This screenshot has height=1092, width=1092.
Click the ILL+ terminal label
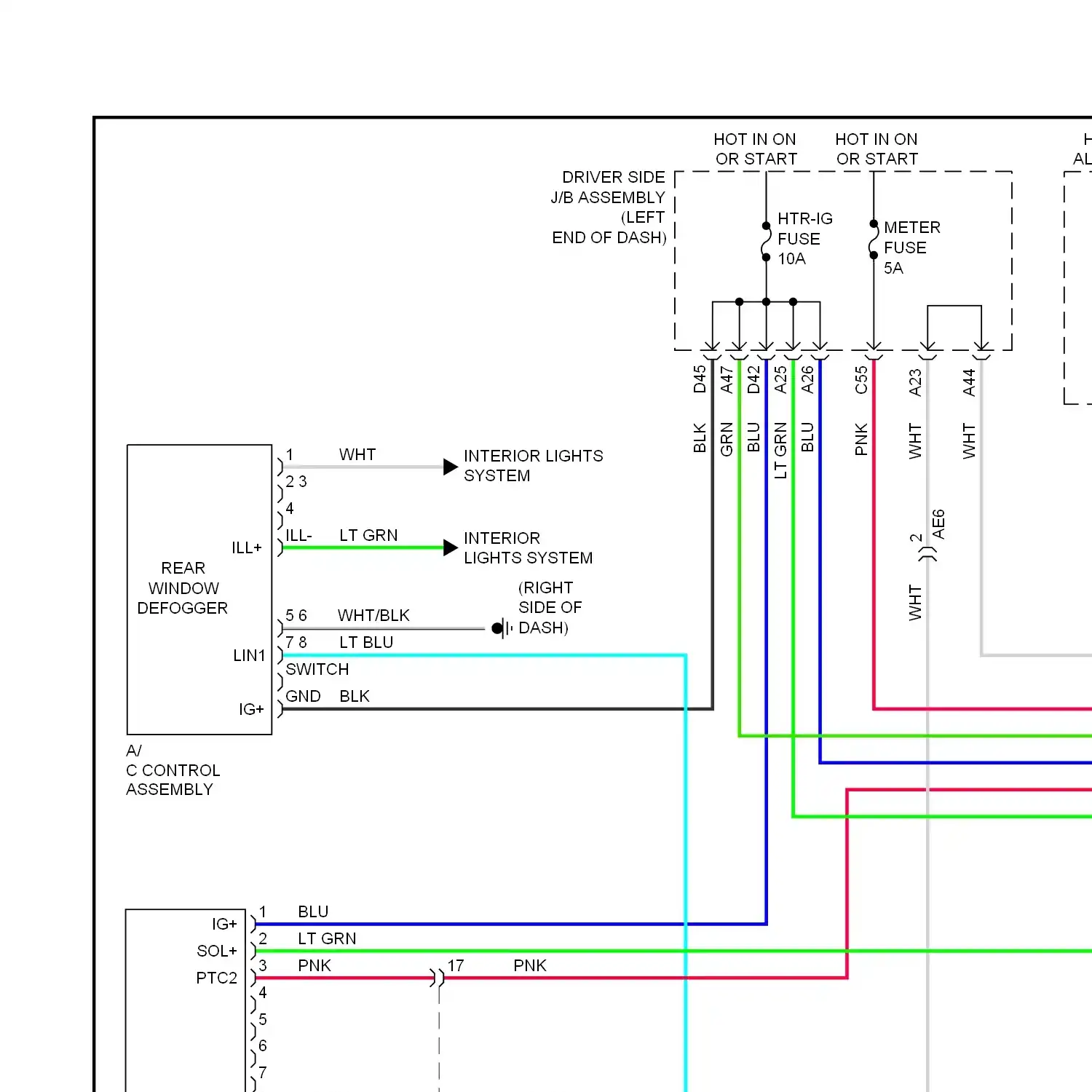(247, 547)
